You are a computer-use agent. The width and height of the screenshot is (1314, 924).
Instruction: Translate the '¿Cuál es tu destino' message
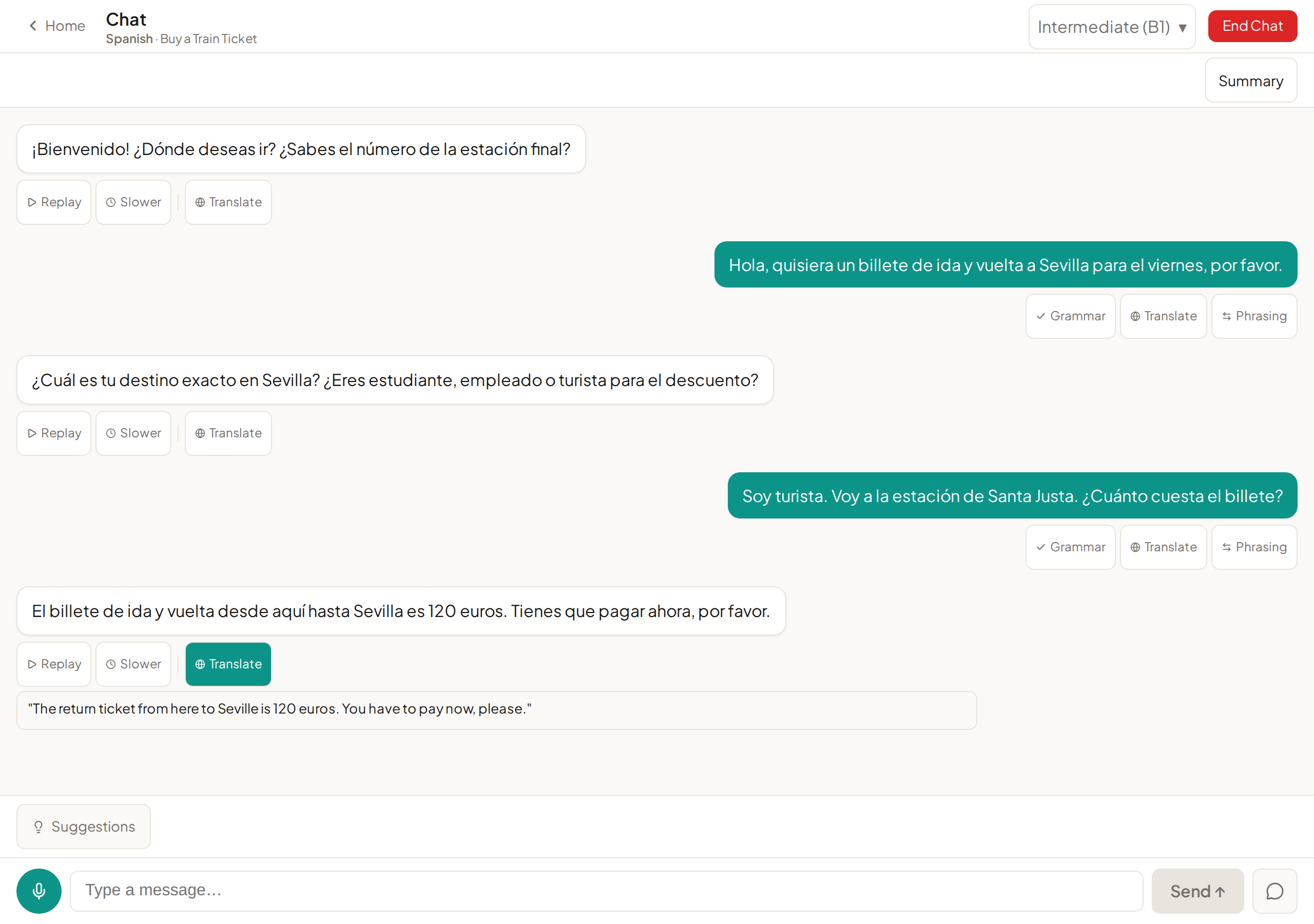[x=228, y=433]
